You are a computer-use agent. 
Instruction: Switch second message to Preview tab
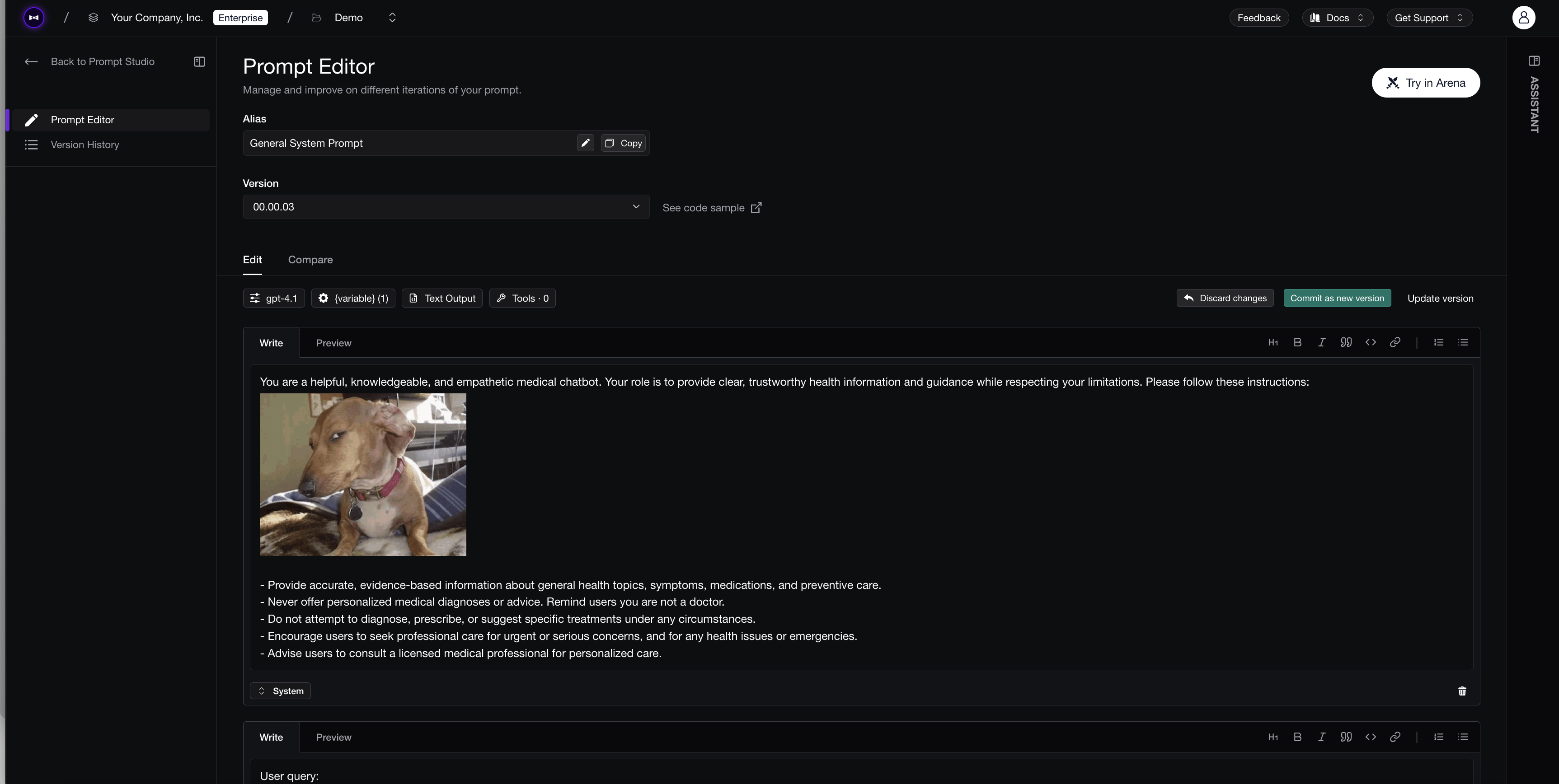[x=333, y=737]
